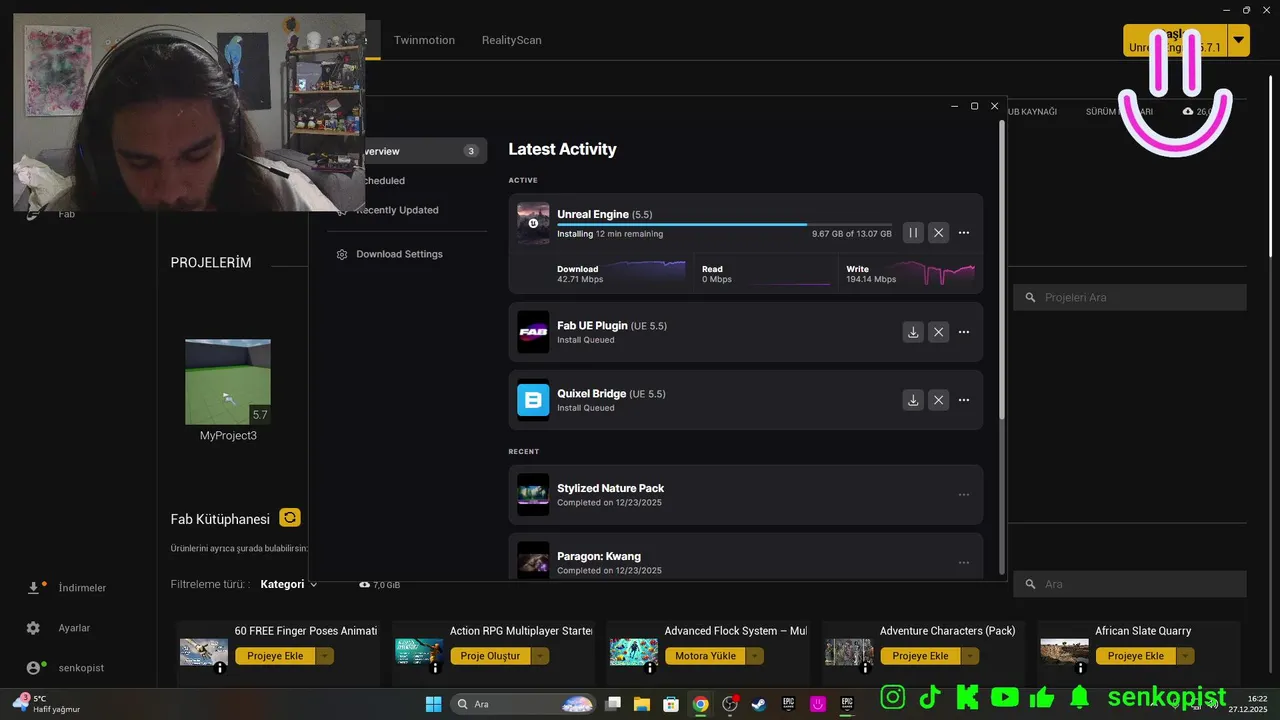This screenshot has height=720, width=1280.
Task: Show info for African Slate Quarry asset
Action: pos(1080,668)
